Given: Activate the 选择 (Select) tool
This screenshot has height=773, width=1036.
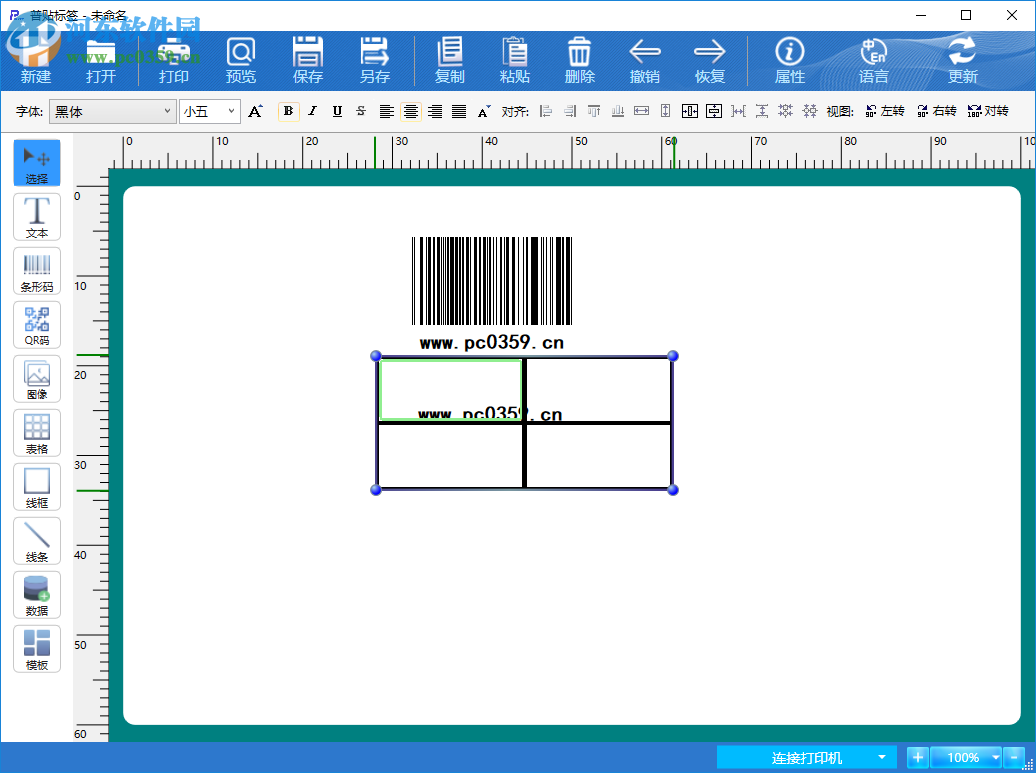Looking at the screenshot, I should (37, 163).
